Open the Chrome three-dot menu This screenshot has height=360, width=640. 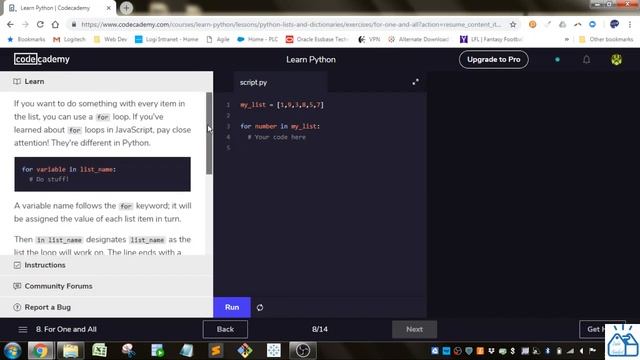(630, 24)
